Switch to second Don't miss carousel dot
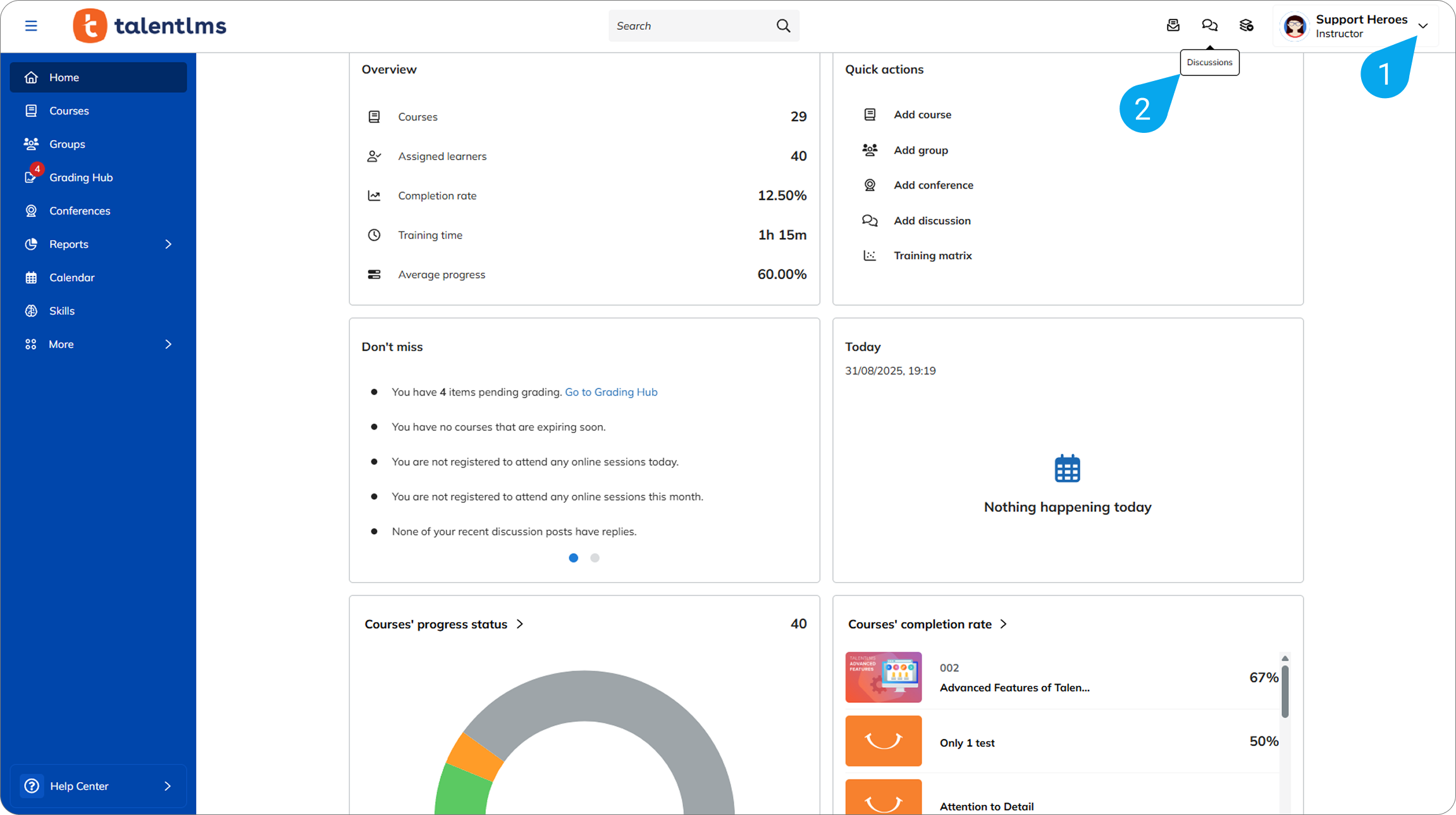Screen dimensions: 1456x815 click(x=595, y=557)
